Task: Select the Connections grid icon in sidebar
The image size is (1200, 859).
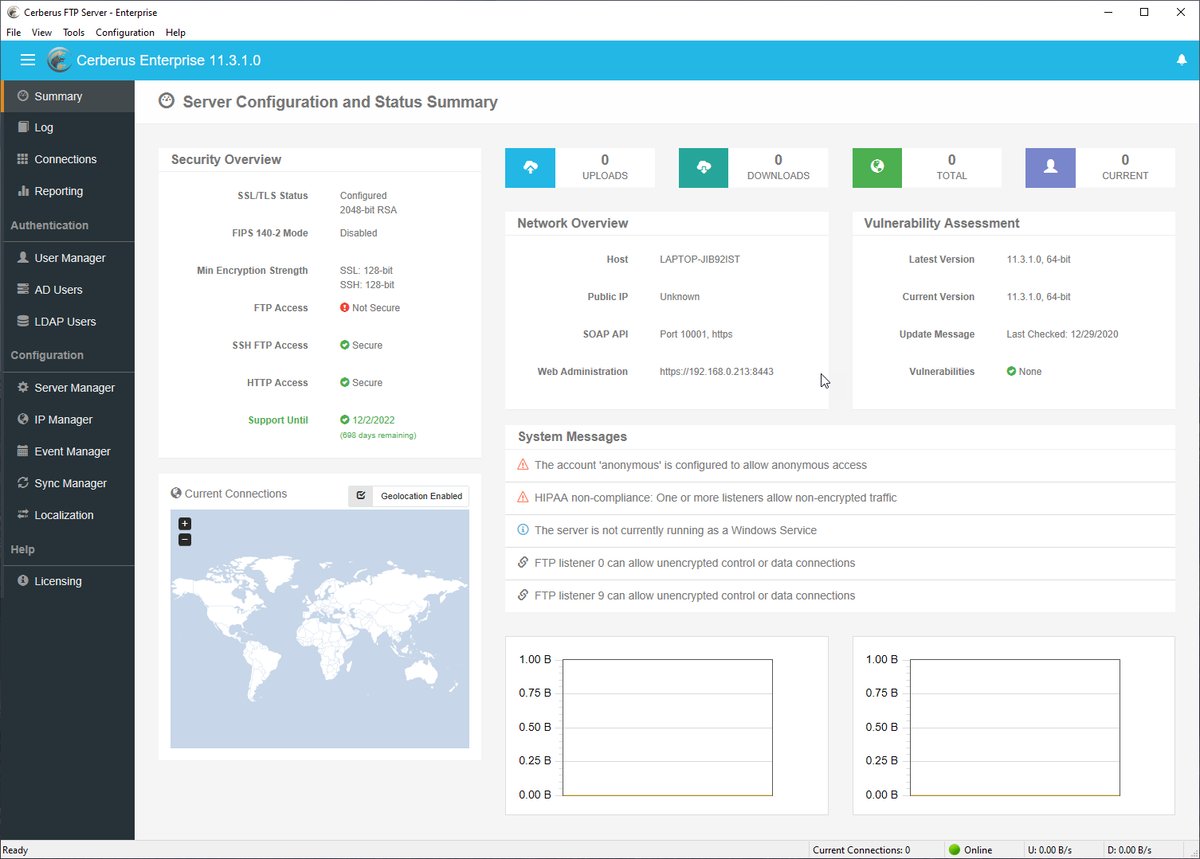Action: pos(22,159)
